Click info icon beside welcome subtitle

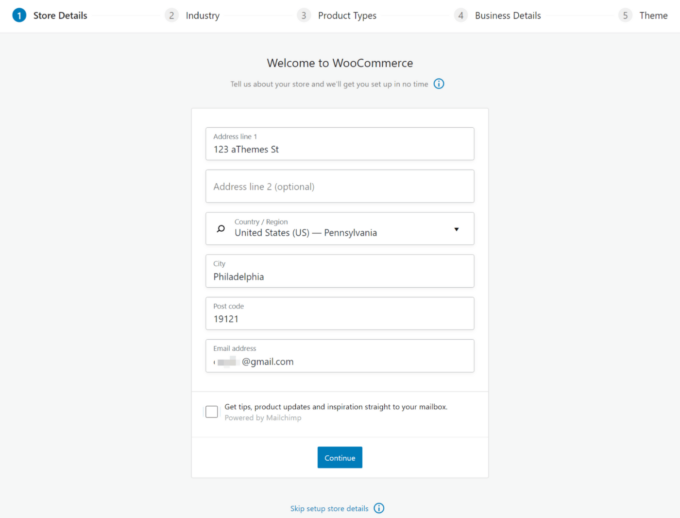point(439,84)
